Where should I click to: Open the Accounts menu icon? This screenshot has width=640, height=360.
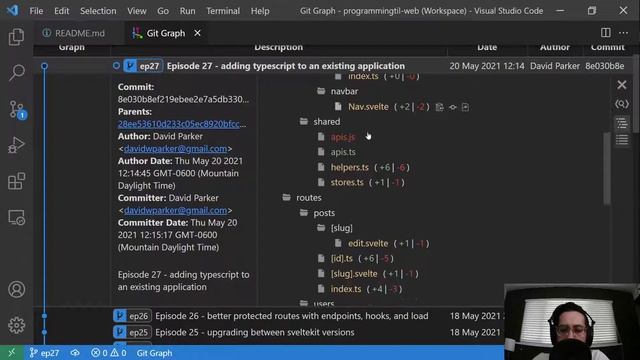(x=16, y=289)
